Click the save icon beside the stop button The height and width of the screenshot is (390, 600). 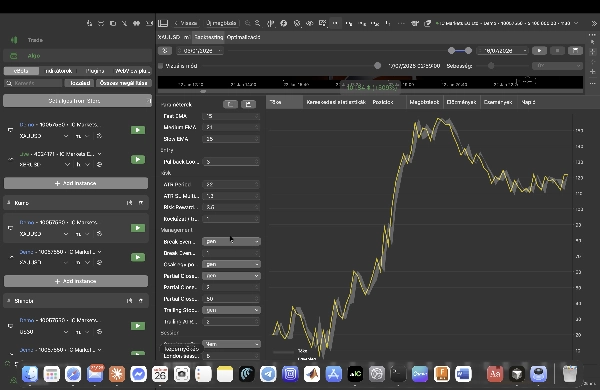click(x=575, y=51)
